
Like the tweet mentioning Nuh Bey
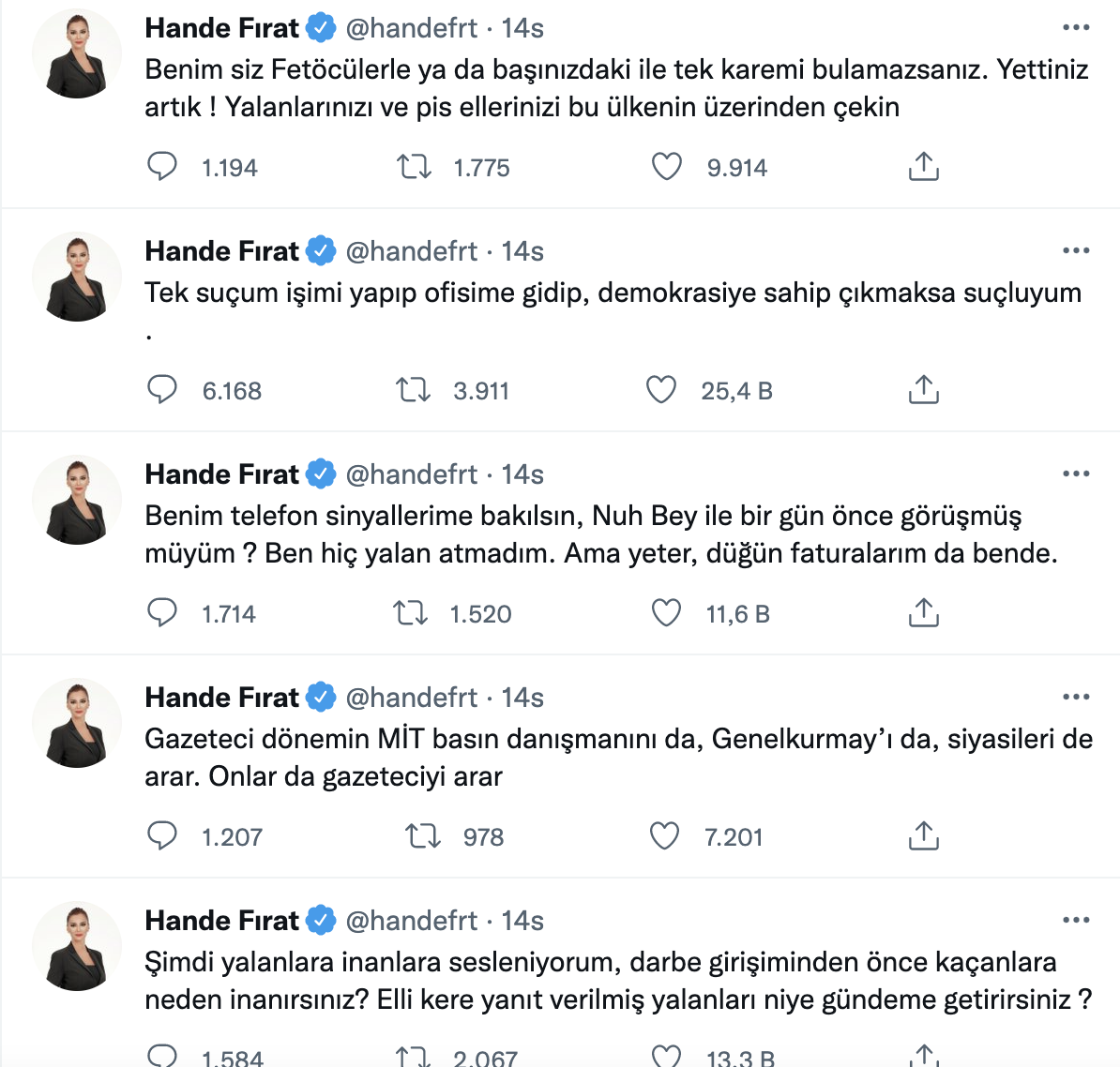(x=666, y=613)
